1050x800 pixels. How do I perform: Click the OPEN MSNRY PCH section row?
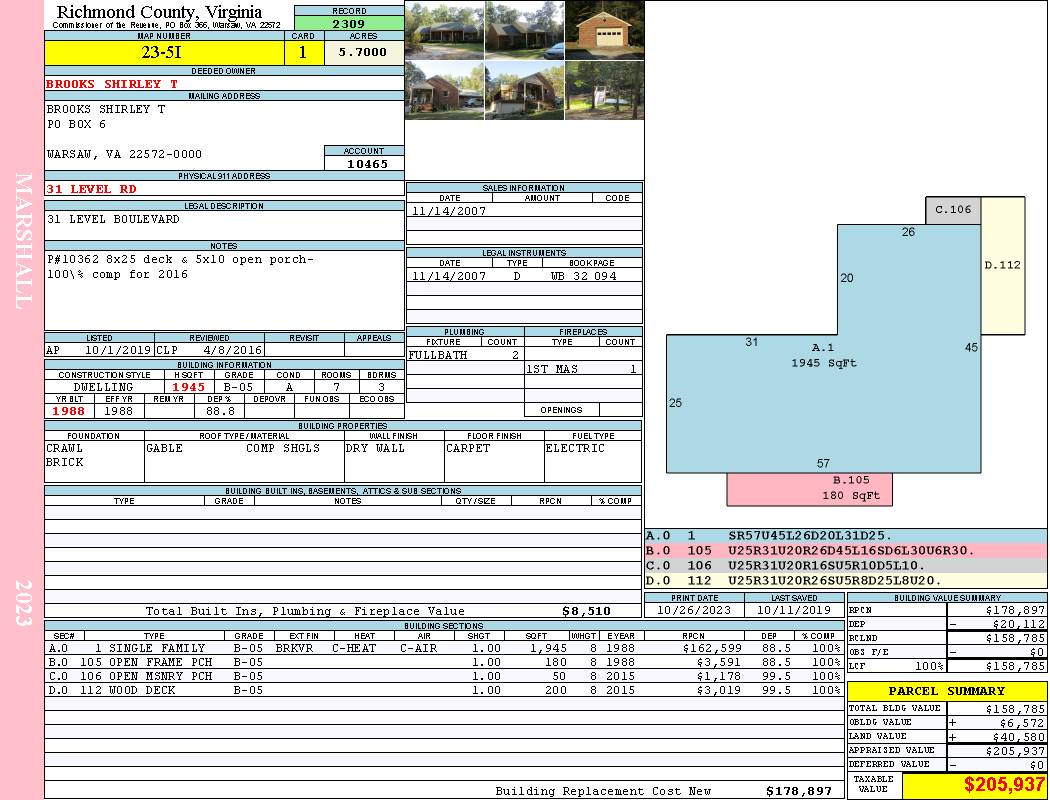[x=443, y=676]
